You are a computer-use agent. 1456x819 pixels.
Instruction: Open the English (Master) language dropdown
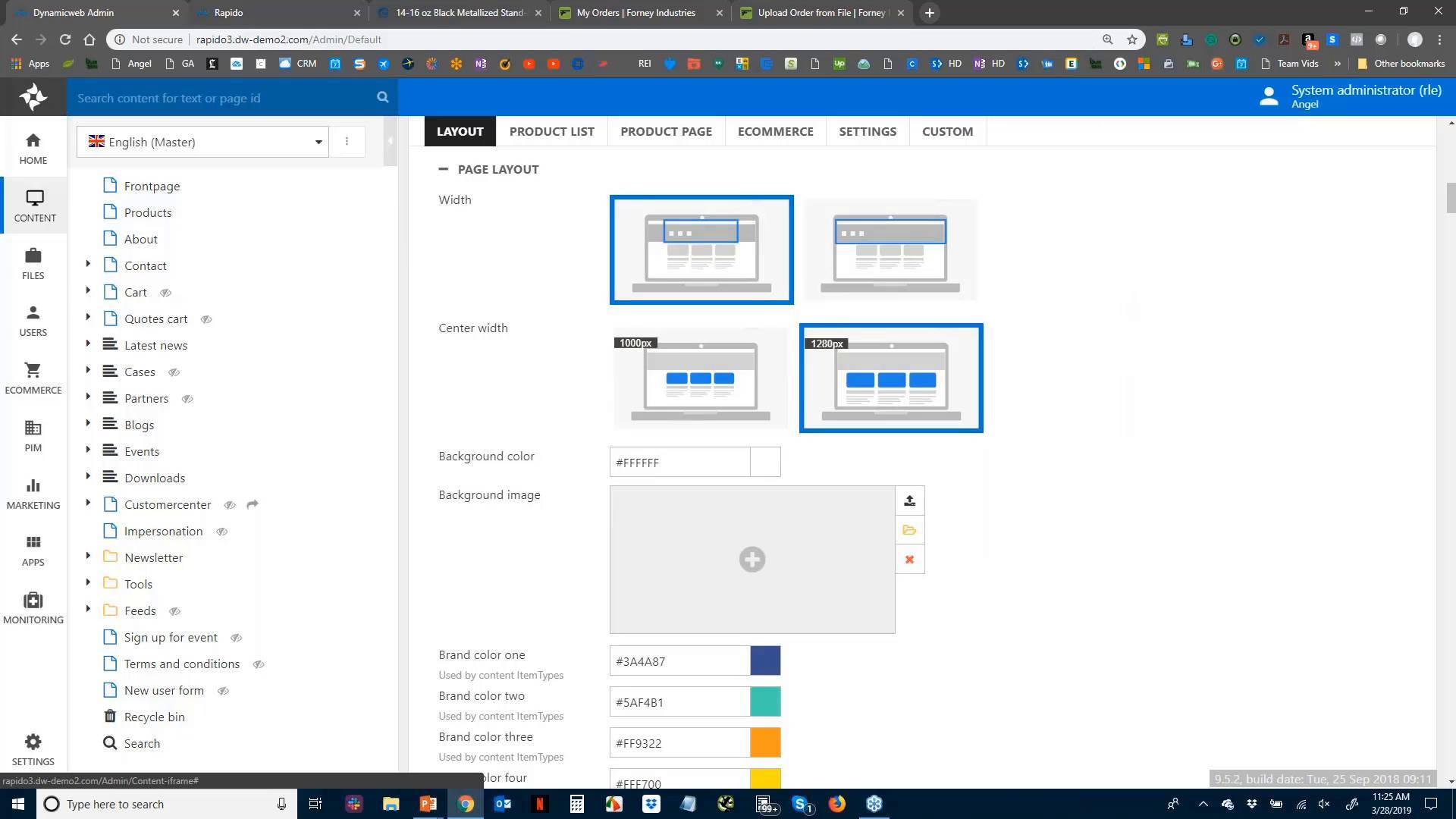[318, 142]
